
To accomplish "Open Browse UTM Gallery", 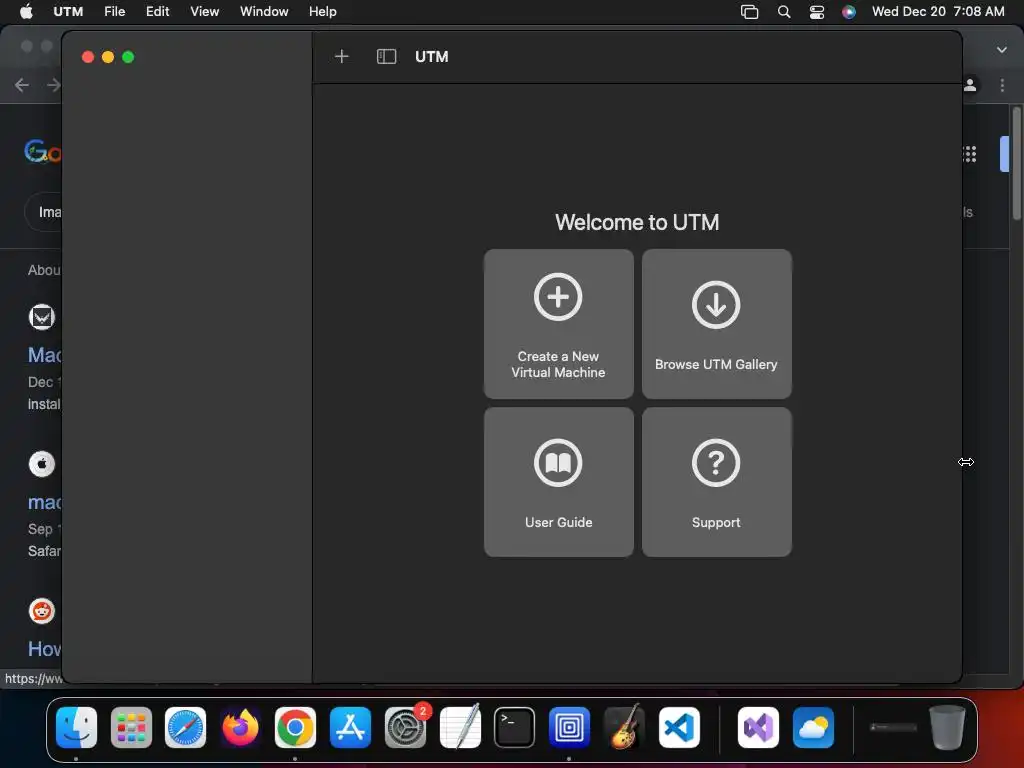I will 716,324.
